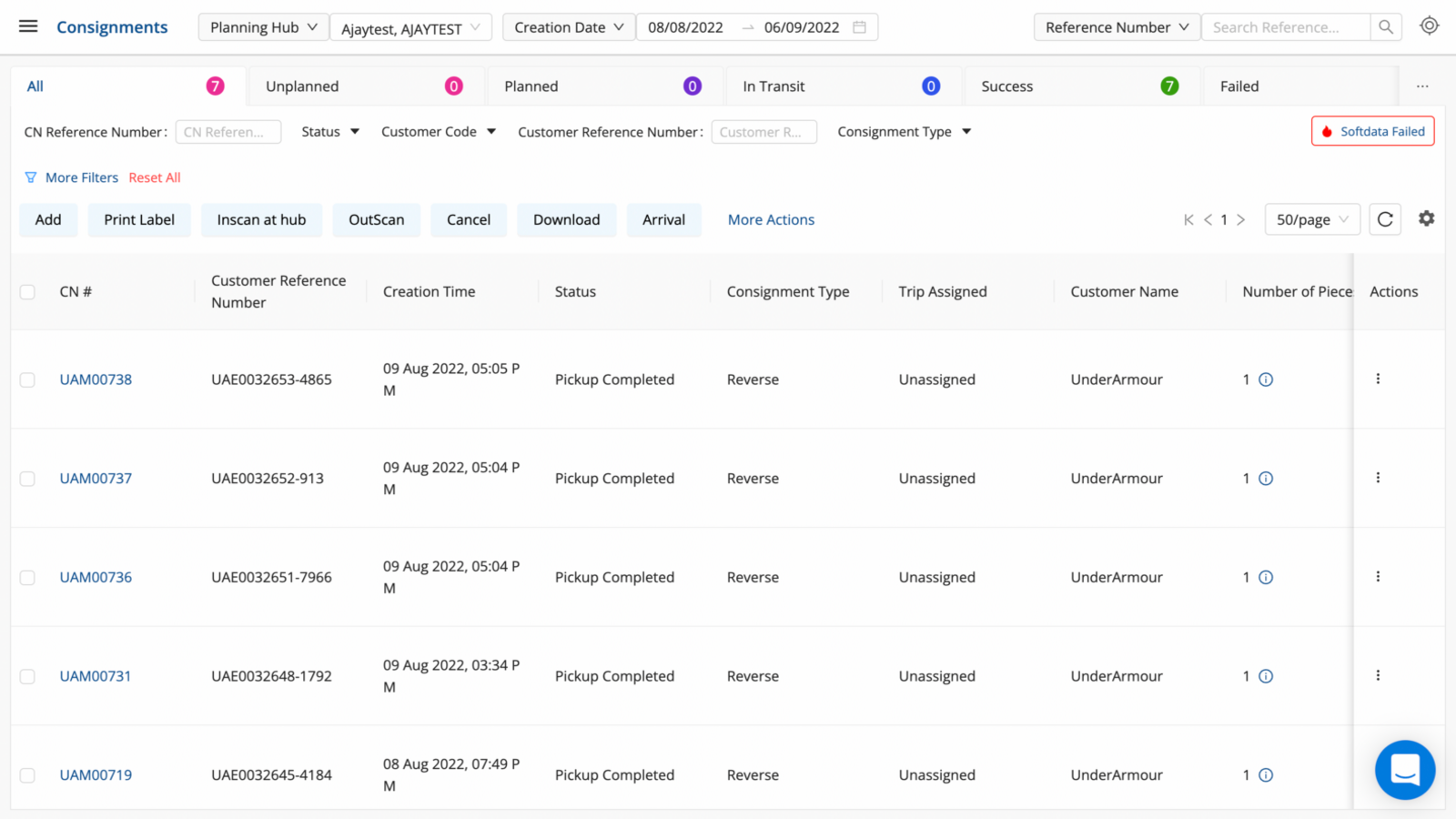Switch to the Success tab

coord(1007,86)
